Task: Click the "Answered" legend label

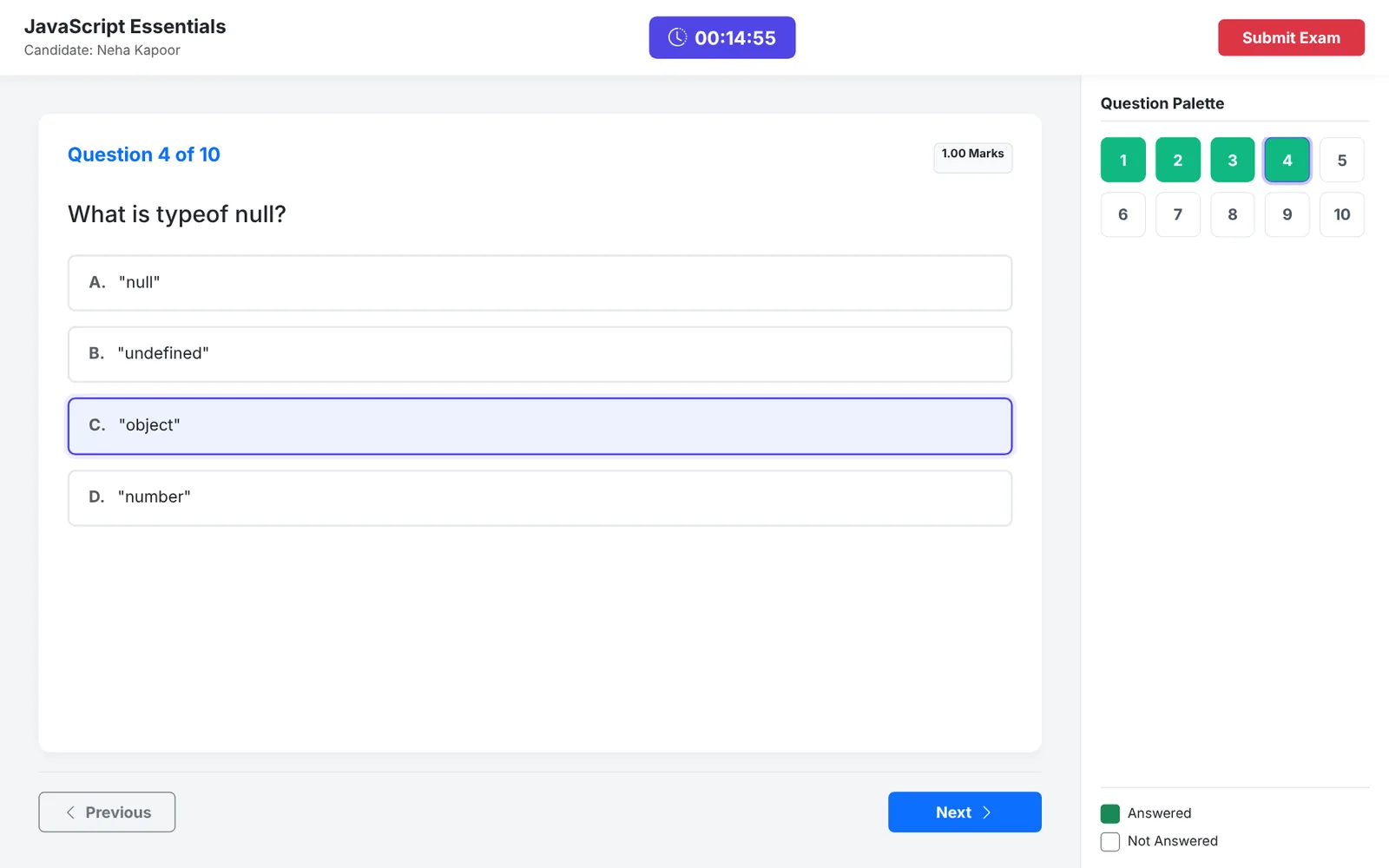Action: (x=1160, y=813)
